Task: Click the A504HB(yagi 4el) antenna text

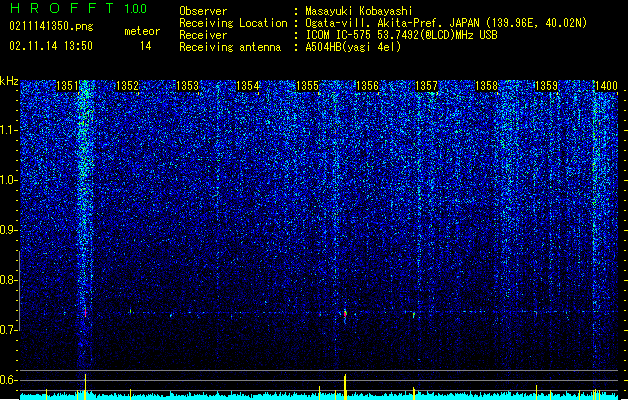Action: [x=353, y=47]
